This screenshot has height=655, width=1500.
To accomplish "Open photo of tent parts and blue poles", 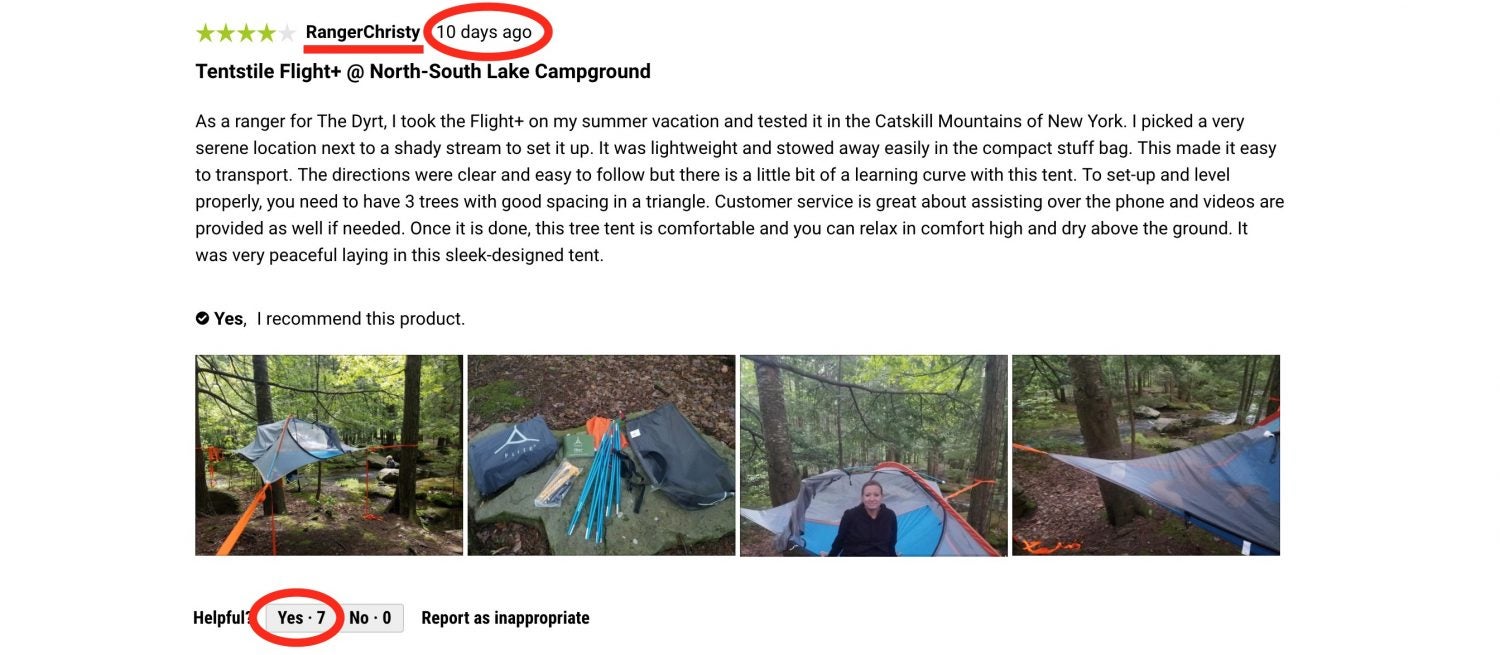I will coord(601,455).
